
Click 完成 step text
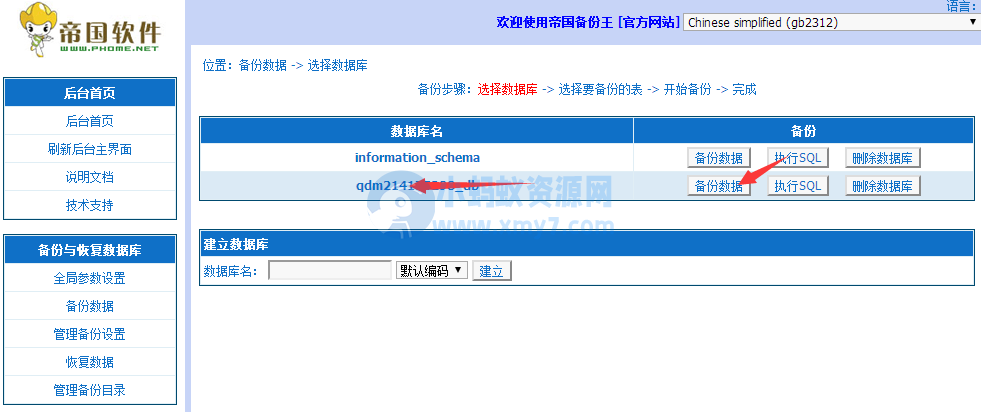click(x=745, y=89)
